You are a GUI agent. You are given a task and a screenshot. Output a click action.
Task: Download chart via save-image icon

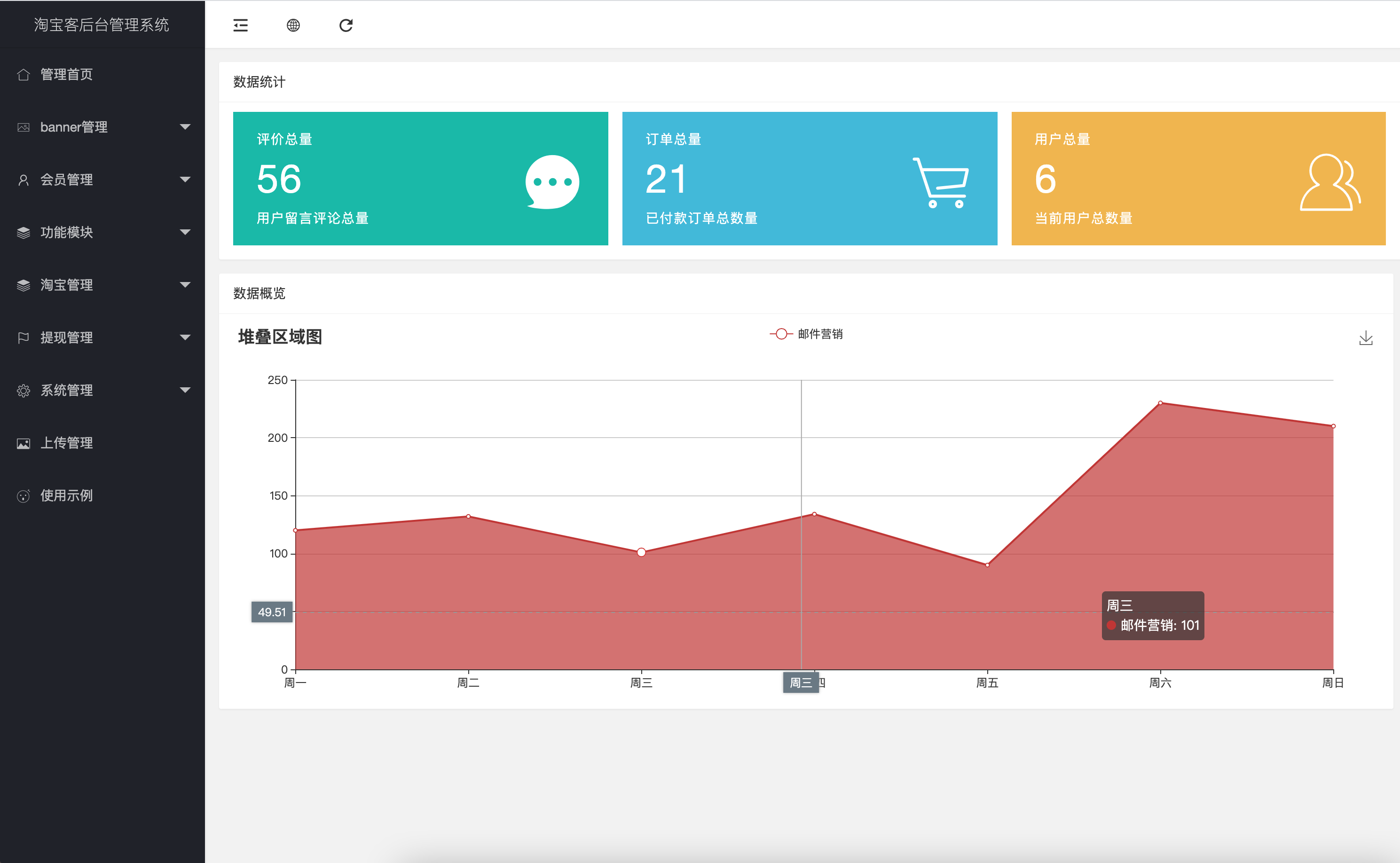tap(1365, 338)
